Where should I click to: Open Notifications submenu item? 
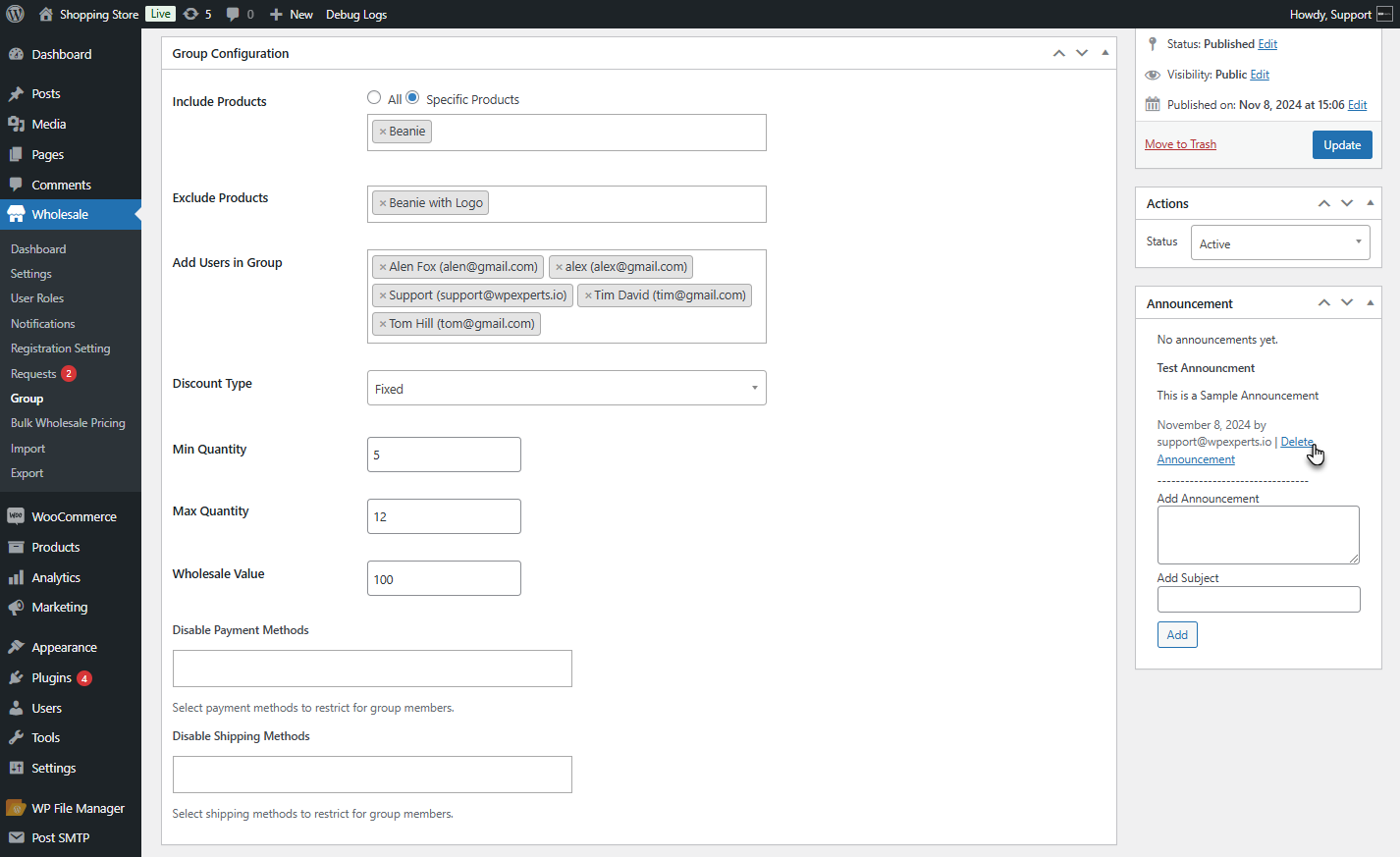(43, 324)
